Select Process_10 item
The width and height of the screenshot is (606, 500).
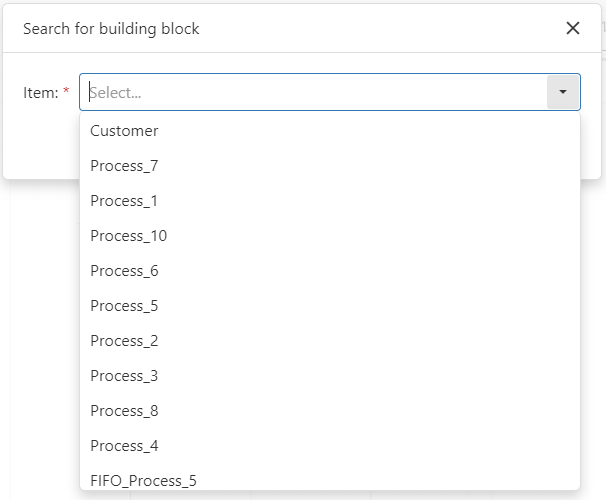[x=128, y=236]
